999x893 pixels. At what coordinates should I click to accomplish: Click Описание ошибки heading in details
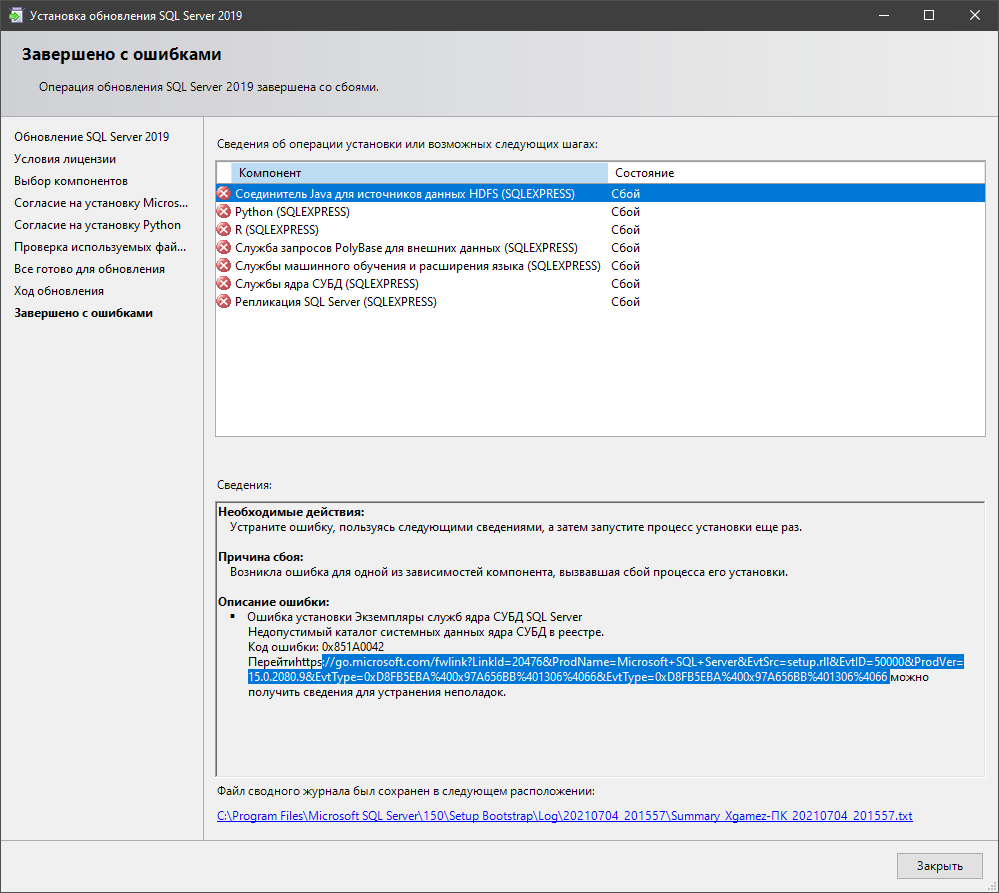tap(273, 602)
